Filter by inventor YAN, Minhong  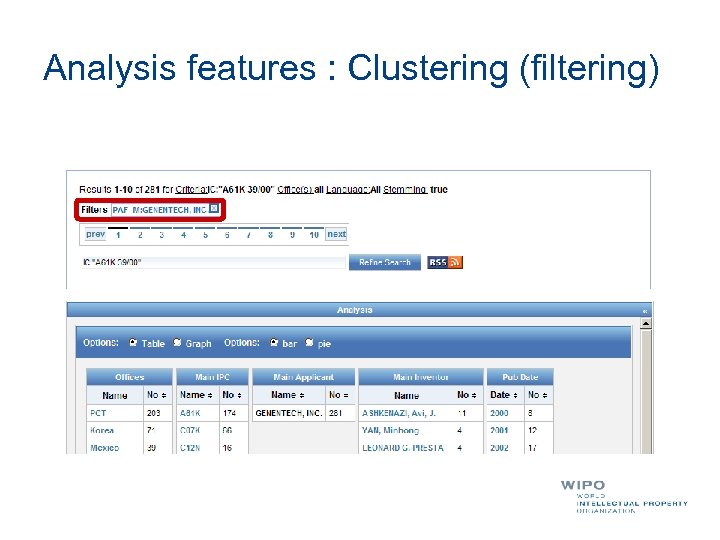click(390, 430)
